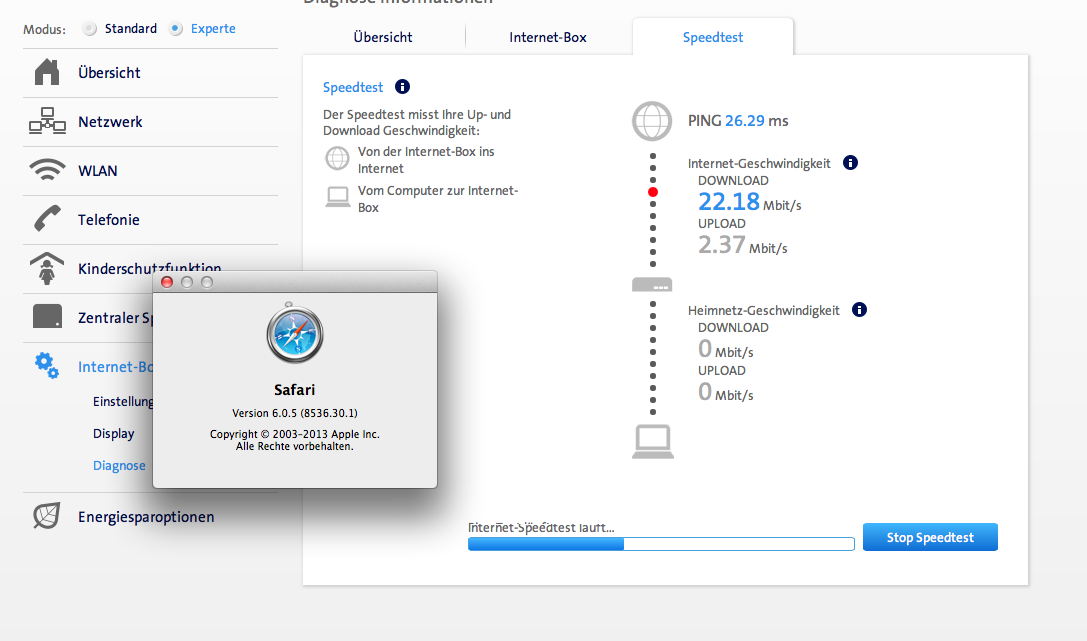
Task: Show info for Internet-Geschwindigkeit
Action: [x=850, y=163]
